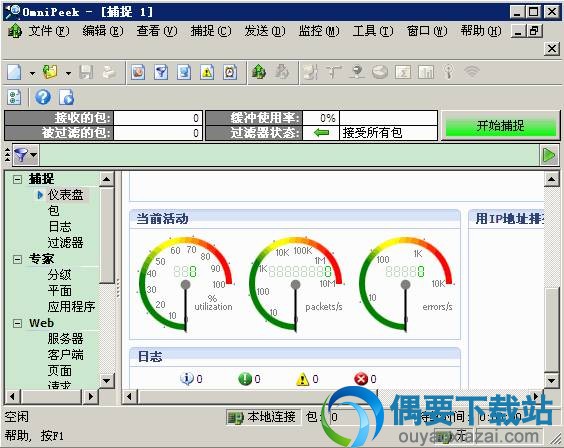This screenshot has height=448, width=564.
Task: Select 日志 in the navigation tree
Action: [x=60, y=227]
